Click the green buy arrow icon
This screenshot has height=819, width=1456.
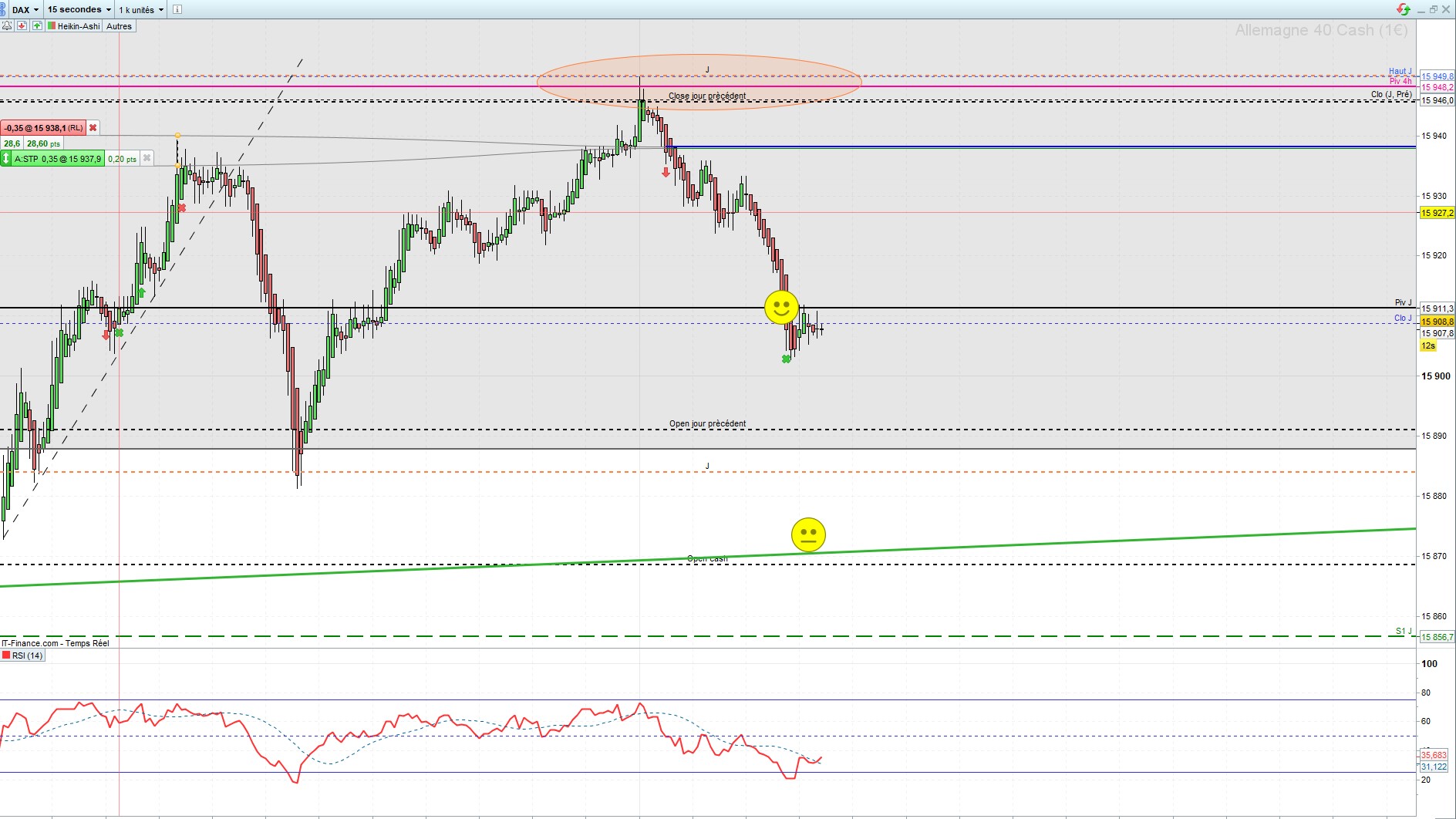(36, 25)
